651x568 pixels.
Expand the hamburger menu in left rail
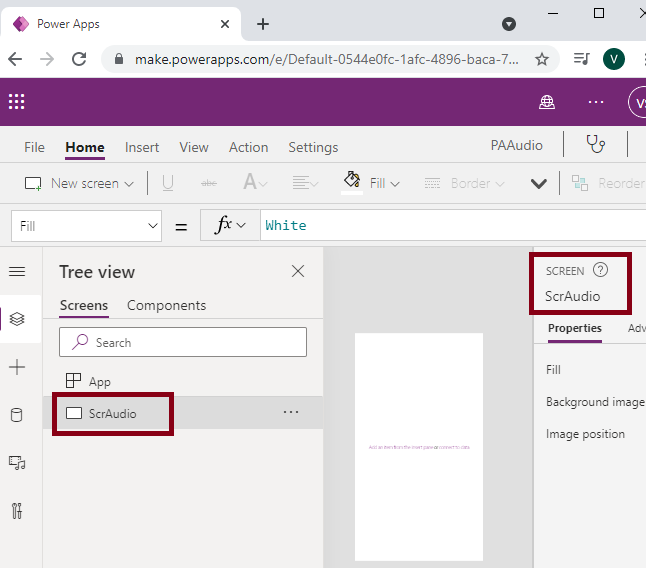(17, 272)
